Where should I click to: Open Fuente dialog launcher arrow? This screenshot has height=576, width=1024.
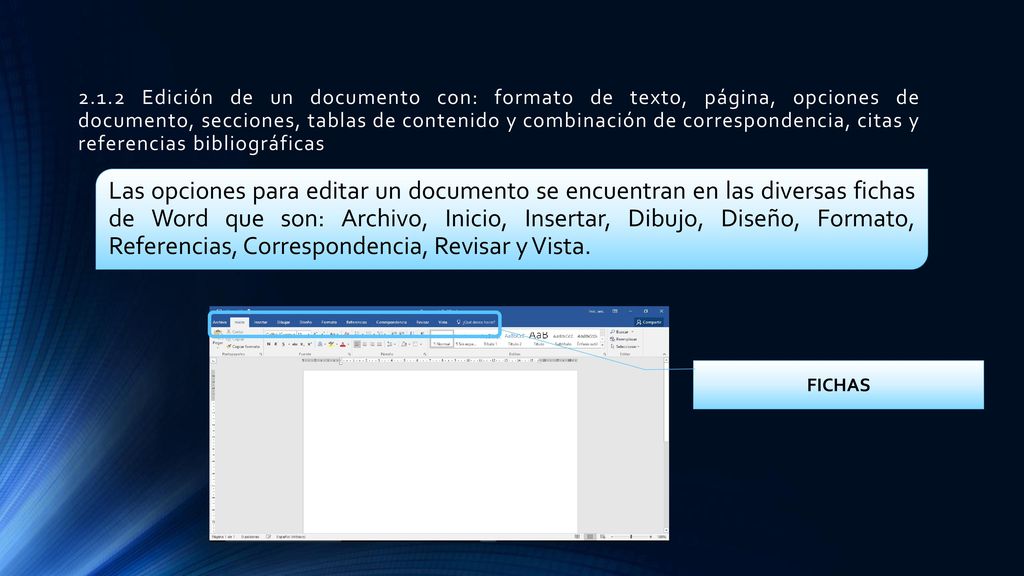click(351, 355)
